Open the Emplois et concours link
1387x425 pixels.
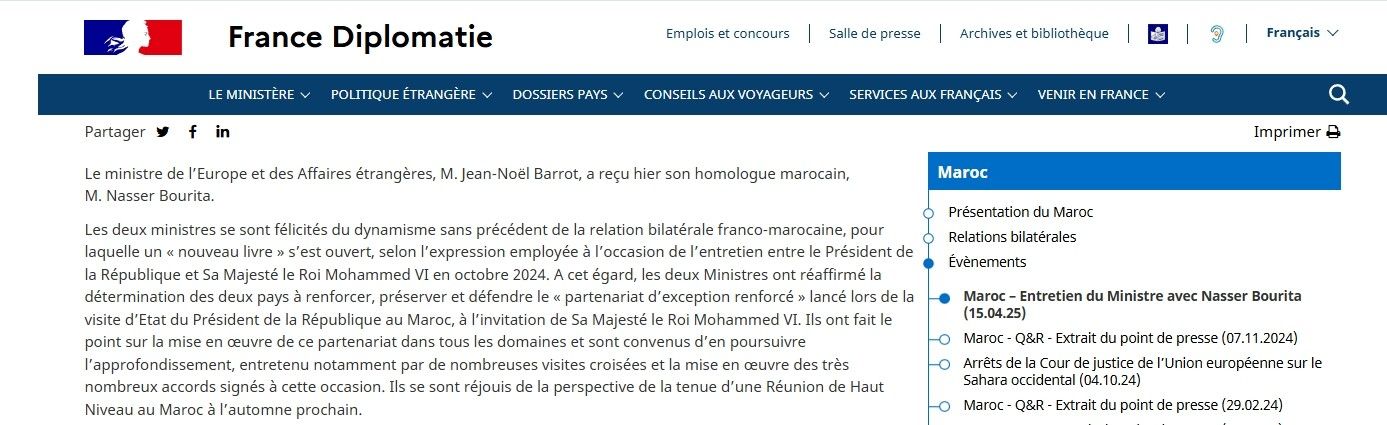pos(727,33)
